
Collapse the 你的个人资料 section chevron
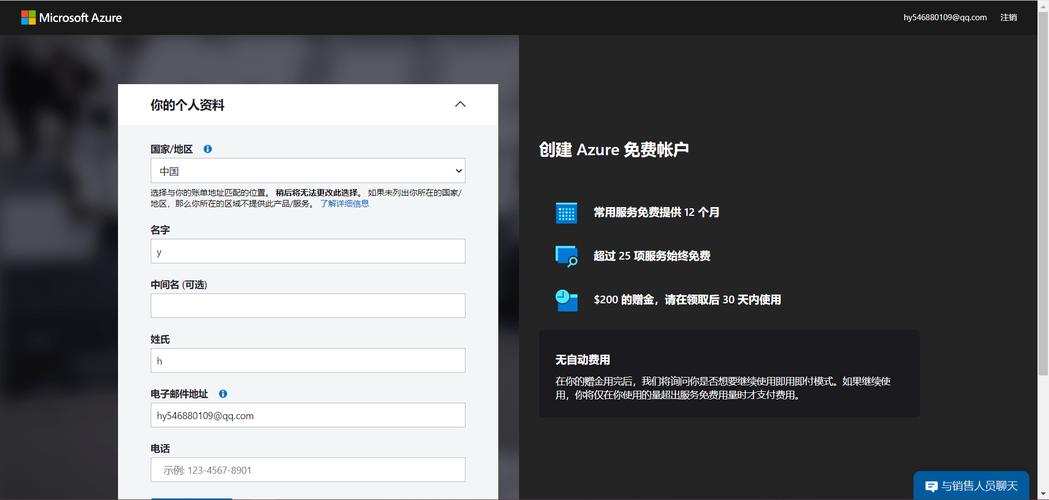[x=460, y=104]
